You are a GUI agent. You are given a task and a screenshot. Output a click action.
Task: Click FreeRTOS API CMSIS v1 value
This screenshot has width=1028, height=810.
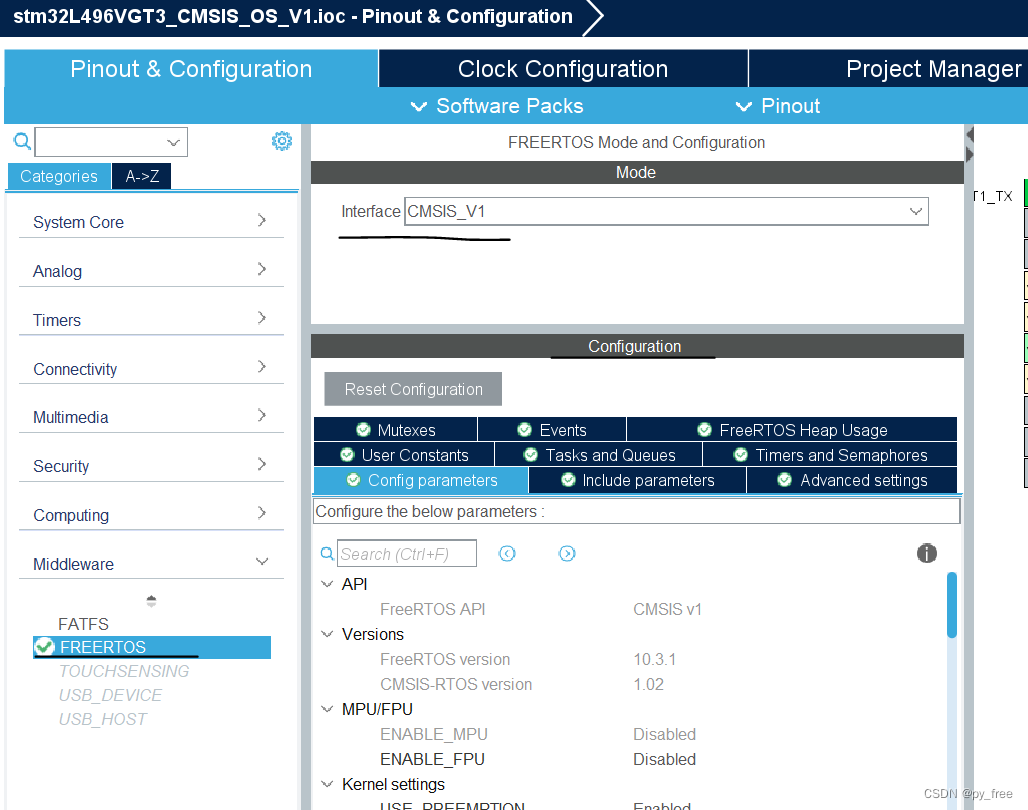click(667, 609)
